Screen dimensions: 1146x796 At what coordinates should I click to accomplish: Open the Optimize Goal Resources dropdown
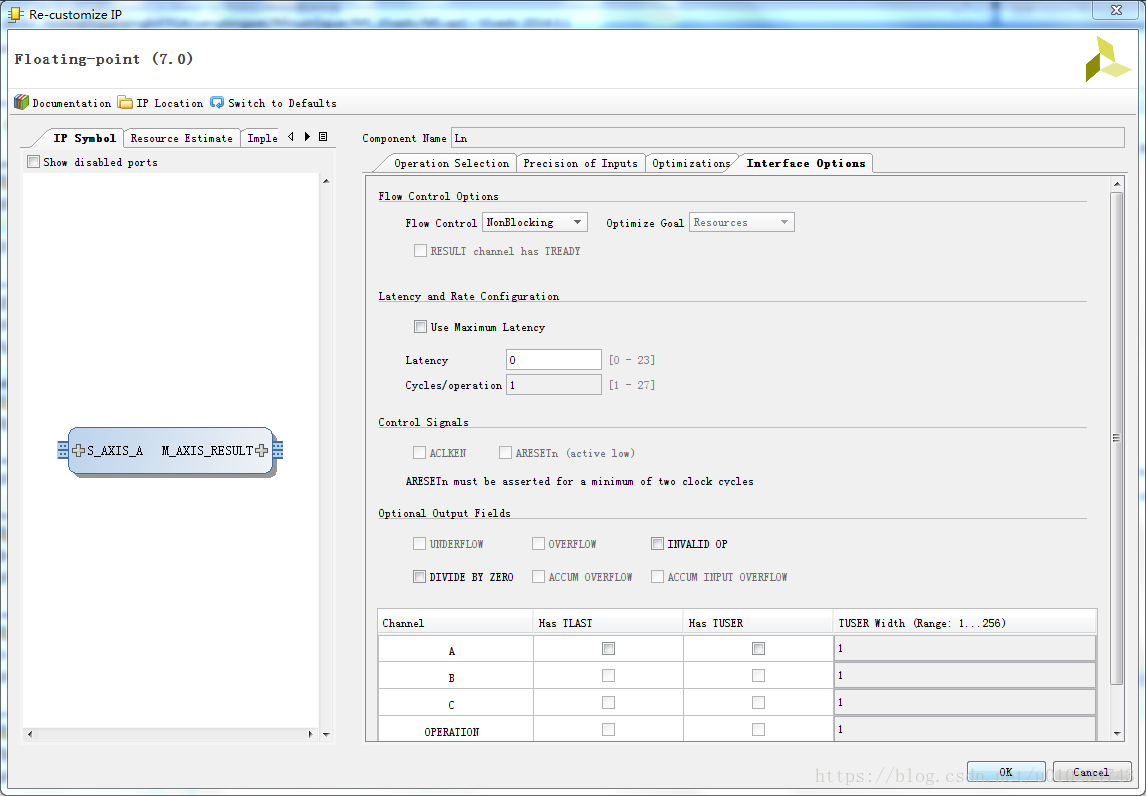point(741,222)
